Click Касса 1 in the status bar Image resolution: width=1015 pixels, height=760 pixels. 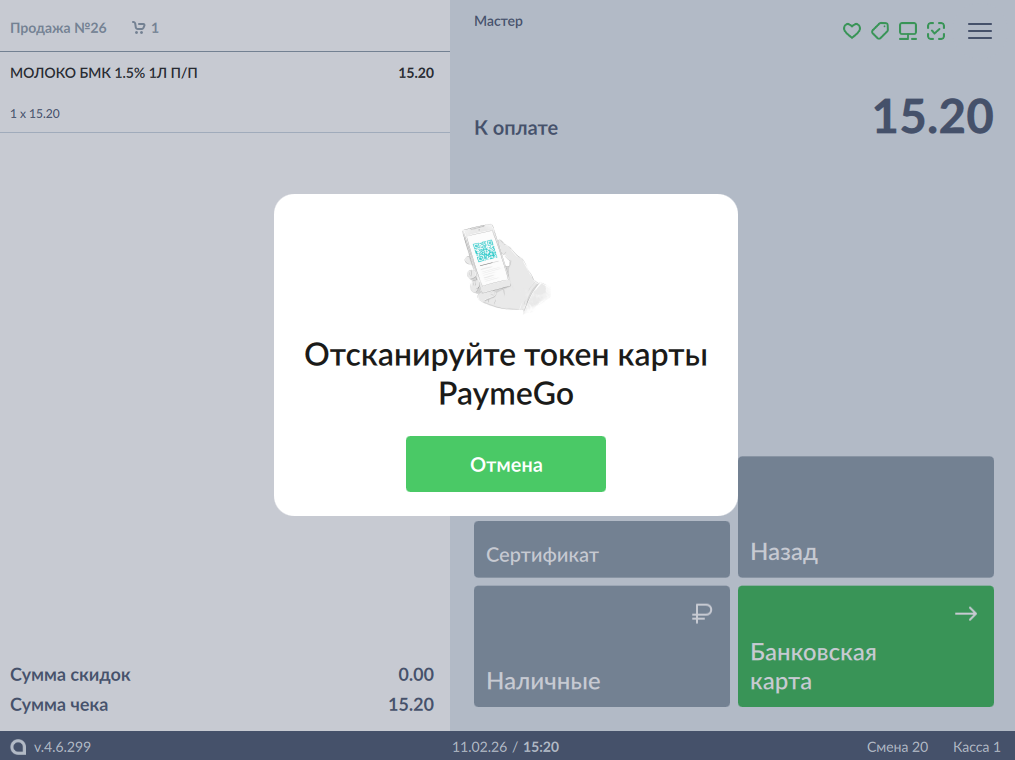click(976, 747)
